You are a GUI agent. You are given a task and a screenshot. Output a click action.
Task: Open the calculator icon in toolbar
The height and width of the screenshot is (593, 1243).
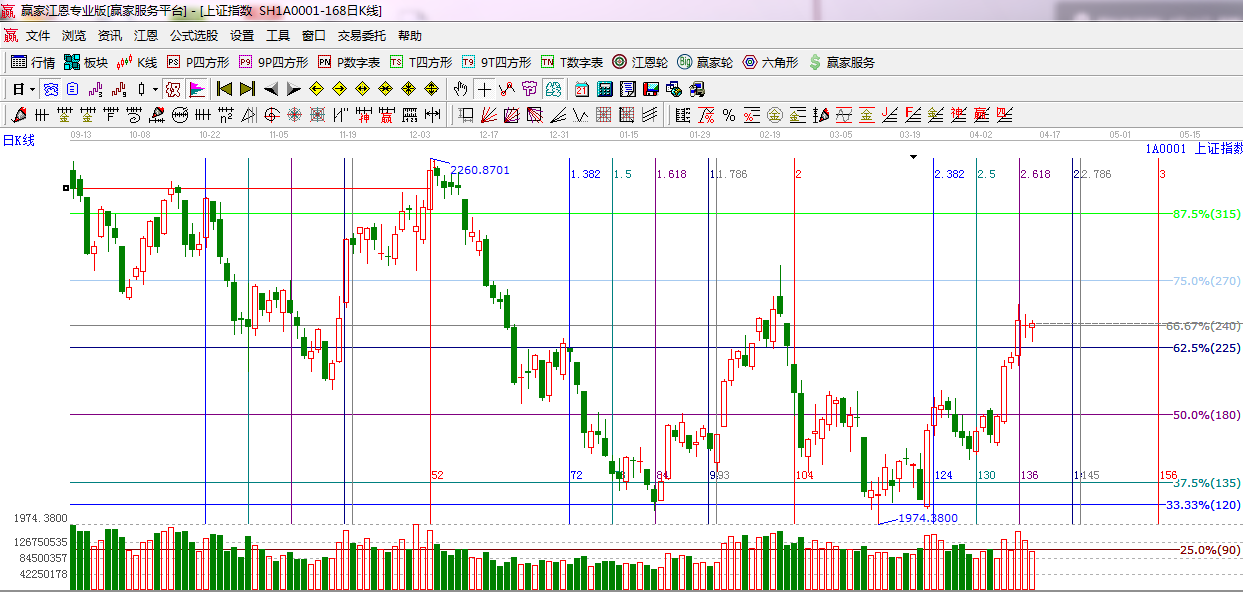tap(604, 89)
